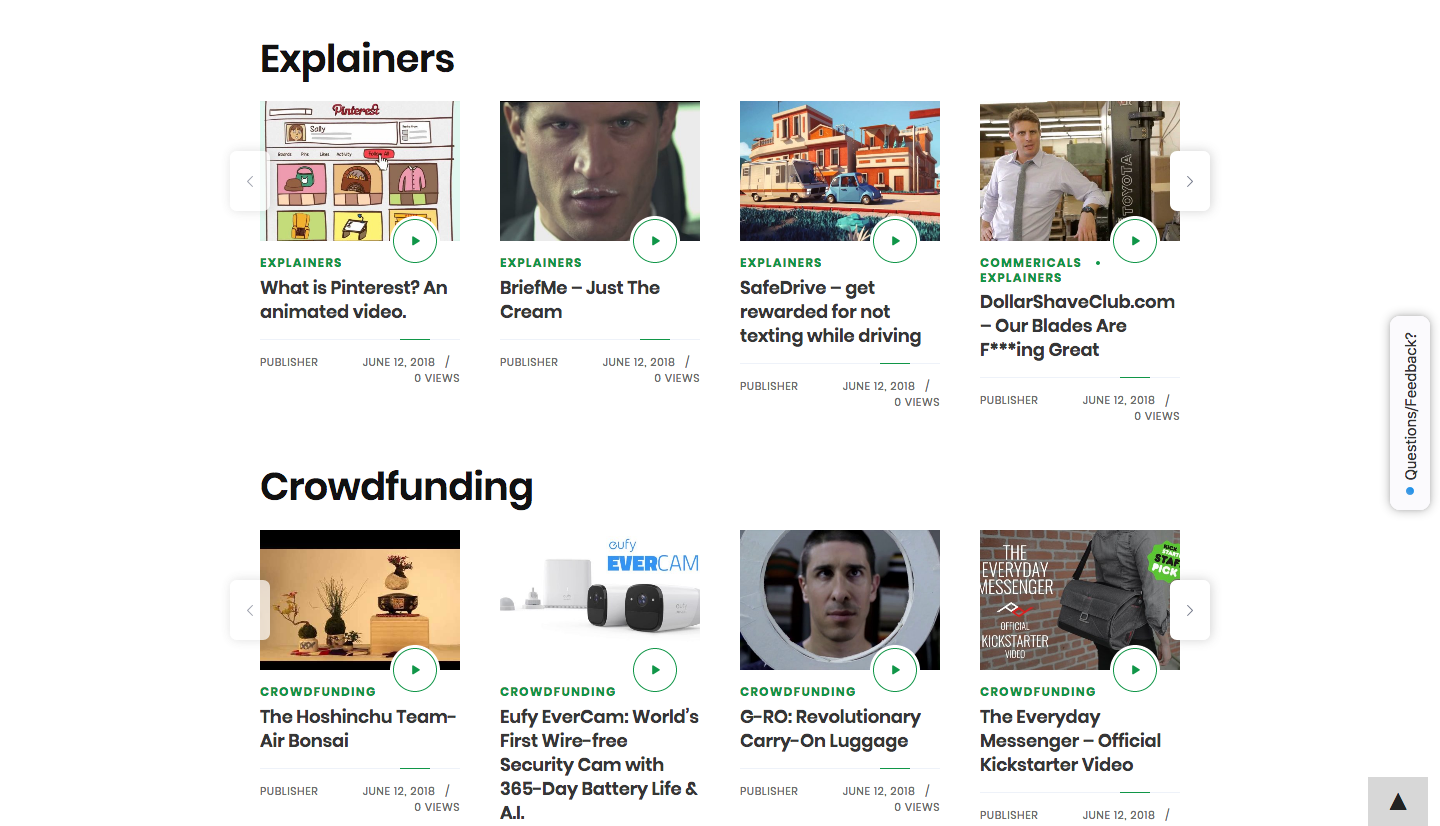Select Explainers category on DollarShaveClub card
1440x826 pixels.
click(x=1021, y=278)
